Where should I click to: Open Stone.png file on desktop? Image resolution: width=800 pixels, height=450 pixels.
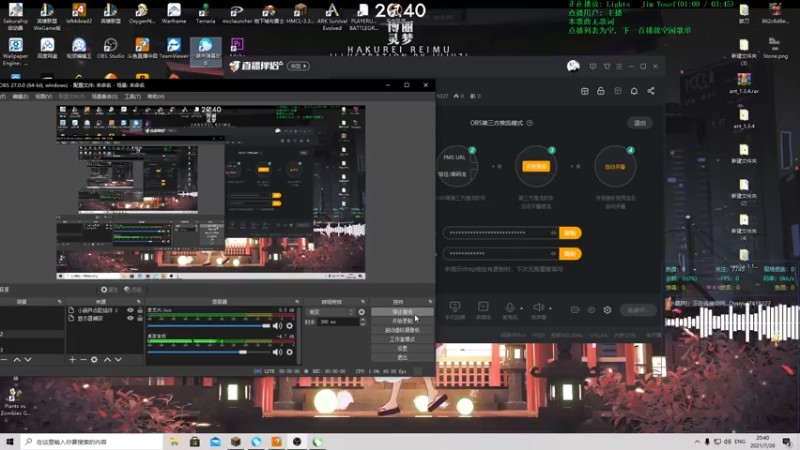(775, 48)
